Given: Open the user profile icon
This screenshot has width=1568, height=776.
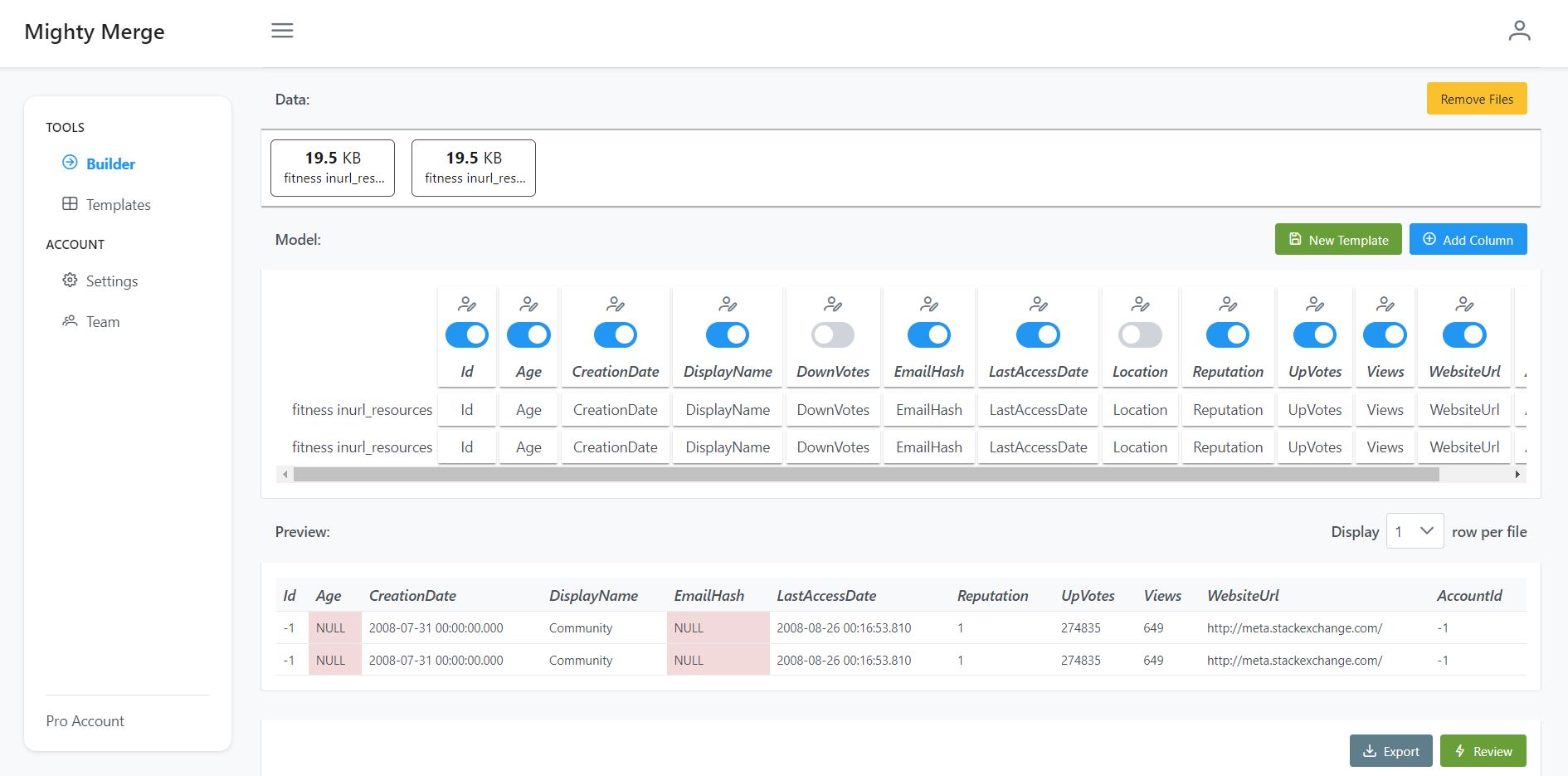Looking at the screenshot, I should [1519, 31].
